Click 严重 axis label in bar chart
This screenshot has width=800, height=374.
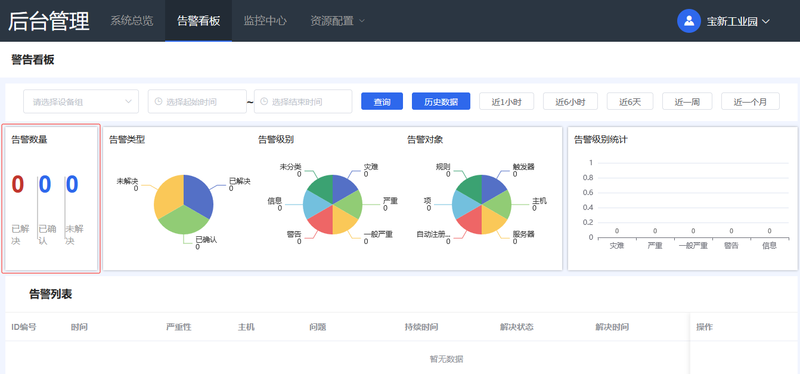point(655,246)
